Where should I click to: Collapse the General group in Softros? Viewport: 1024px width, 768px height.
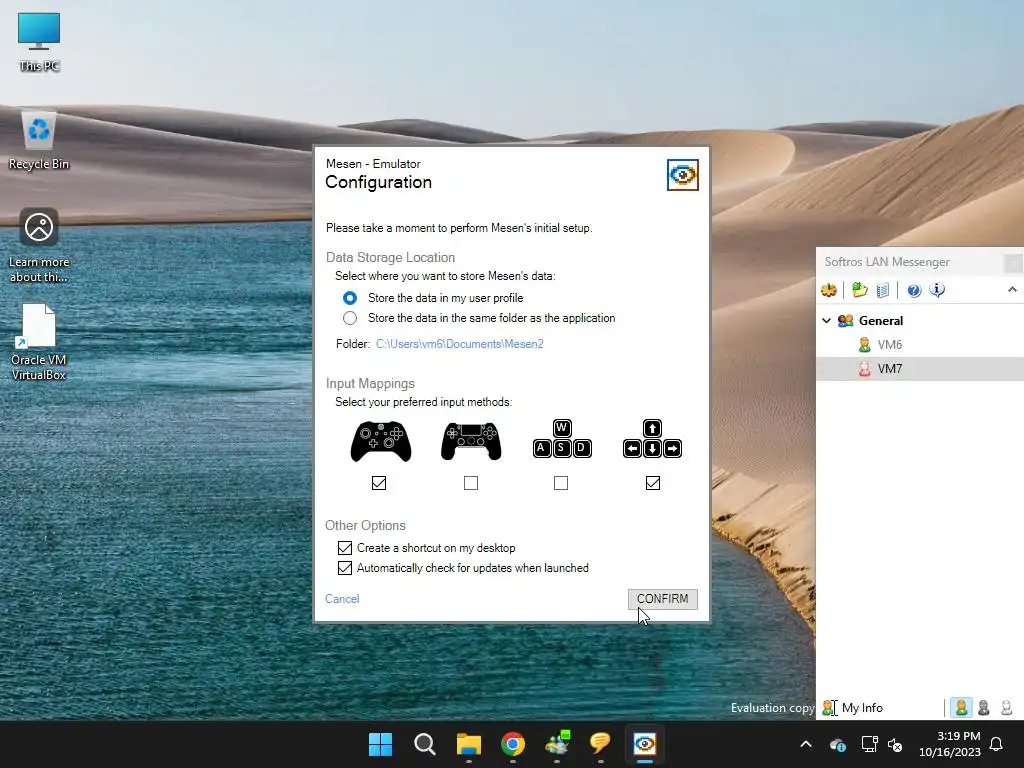pos(826,321)
